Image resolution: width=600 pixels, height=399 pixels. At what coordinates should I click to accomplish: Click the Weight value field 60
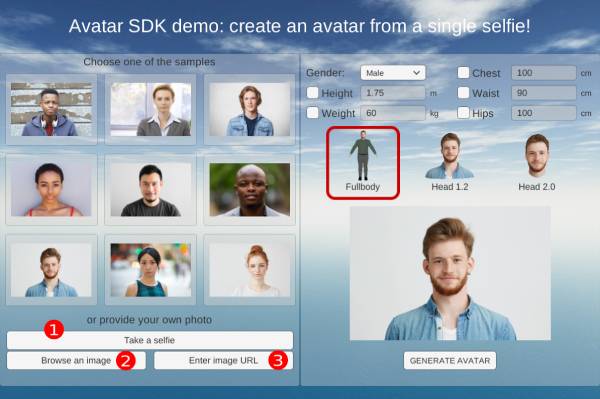[x=393, y=113]
